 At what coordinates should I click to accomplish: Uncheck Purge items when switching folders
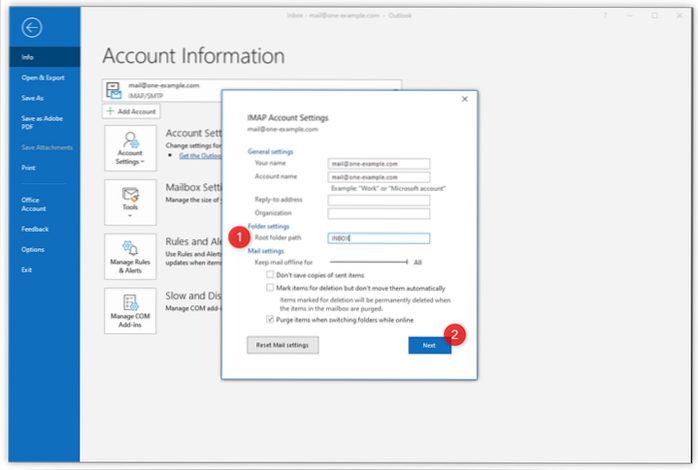click(271, 319)
